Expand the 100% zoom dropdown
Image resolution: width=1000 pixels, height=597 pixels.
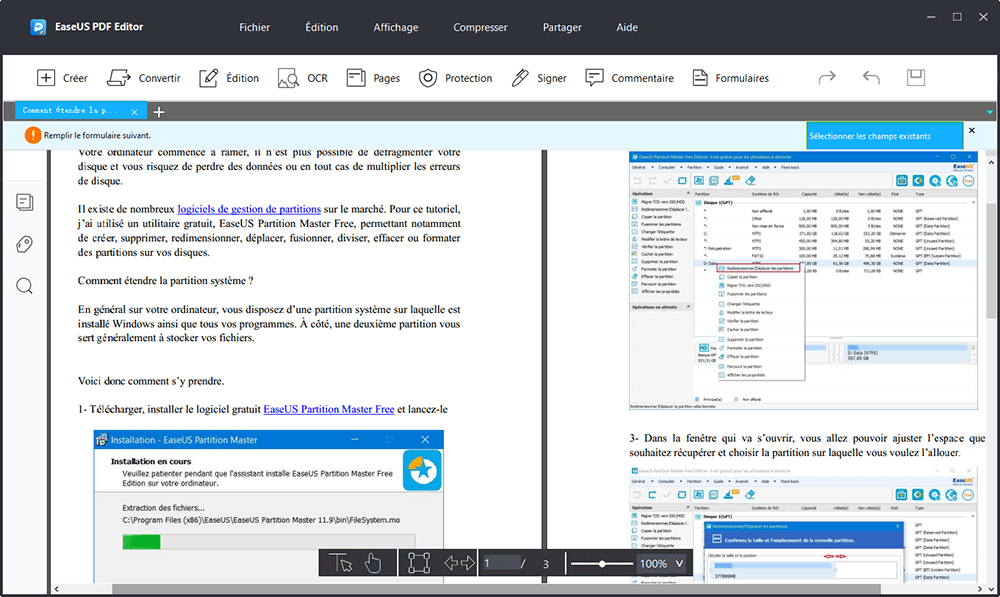(x=679, y=564)
